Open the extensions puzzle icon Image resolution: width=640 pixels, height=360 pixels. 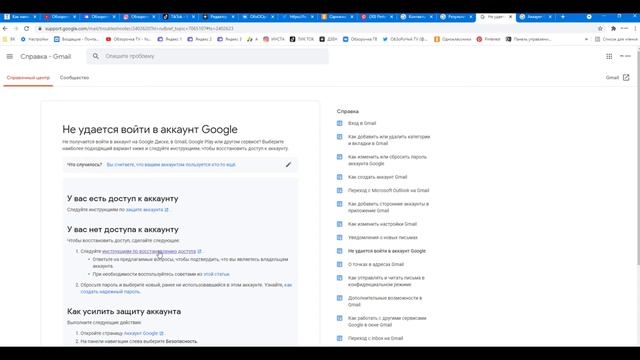[613, 29]
